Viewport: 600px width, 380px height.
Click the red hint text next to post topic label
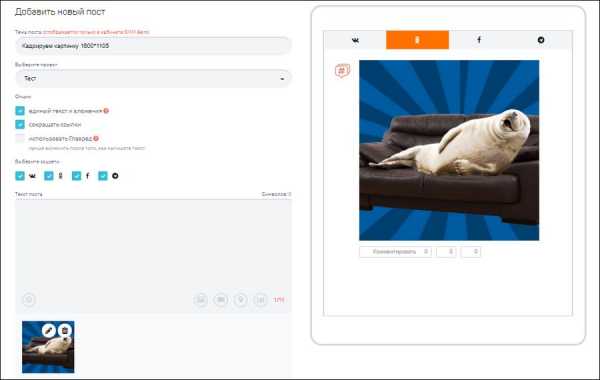point(96,32)
